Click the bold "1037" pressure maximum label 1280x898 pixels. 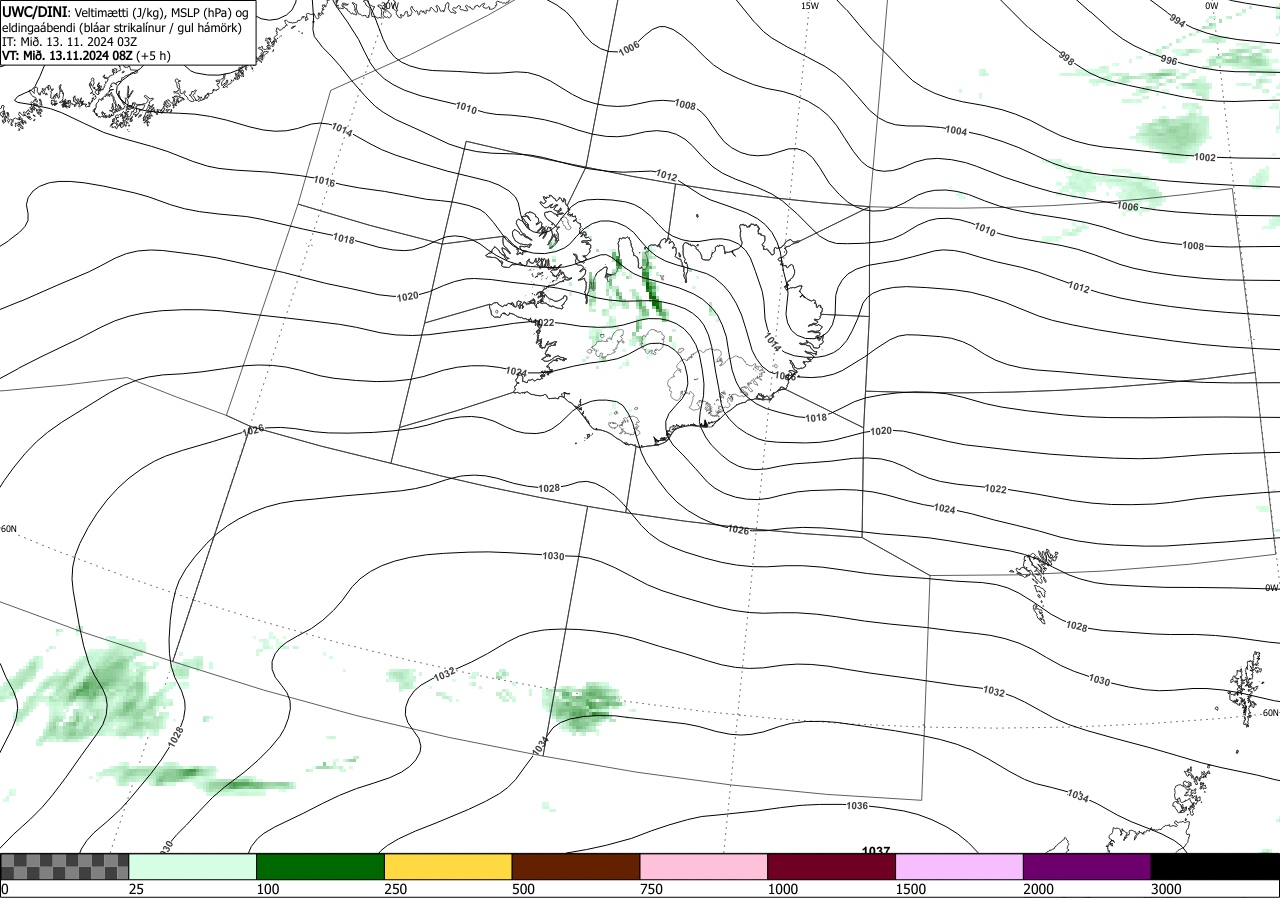tap(876, 851)
